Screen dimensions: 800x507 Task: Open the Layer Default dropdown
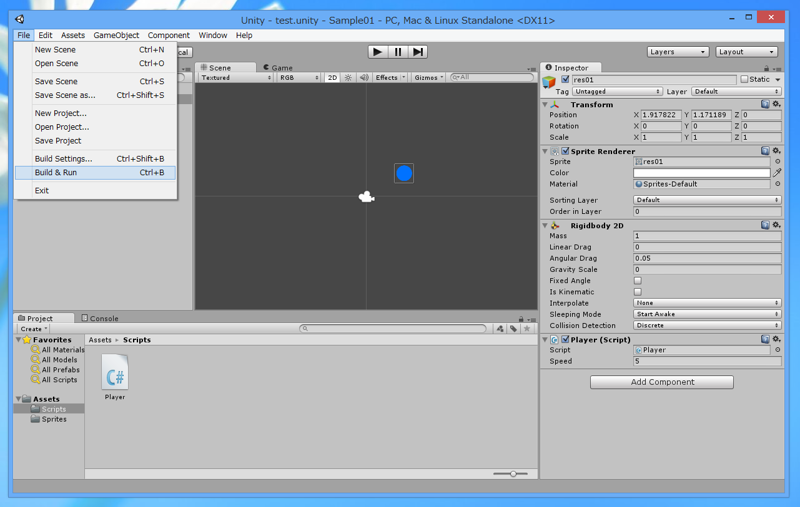click(736, 92)
